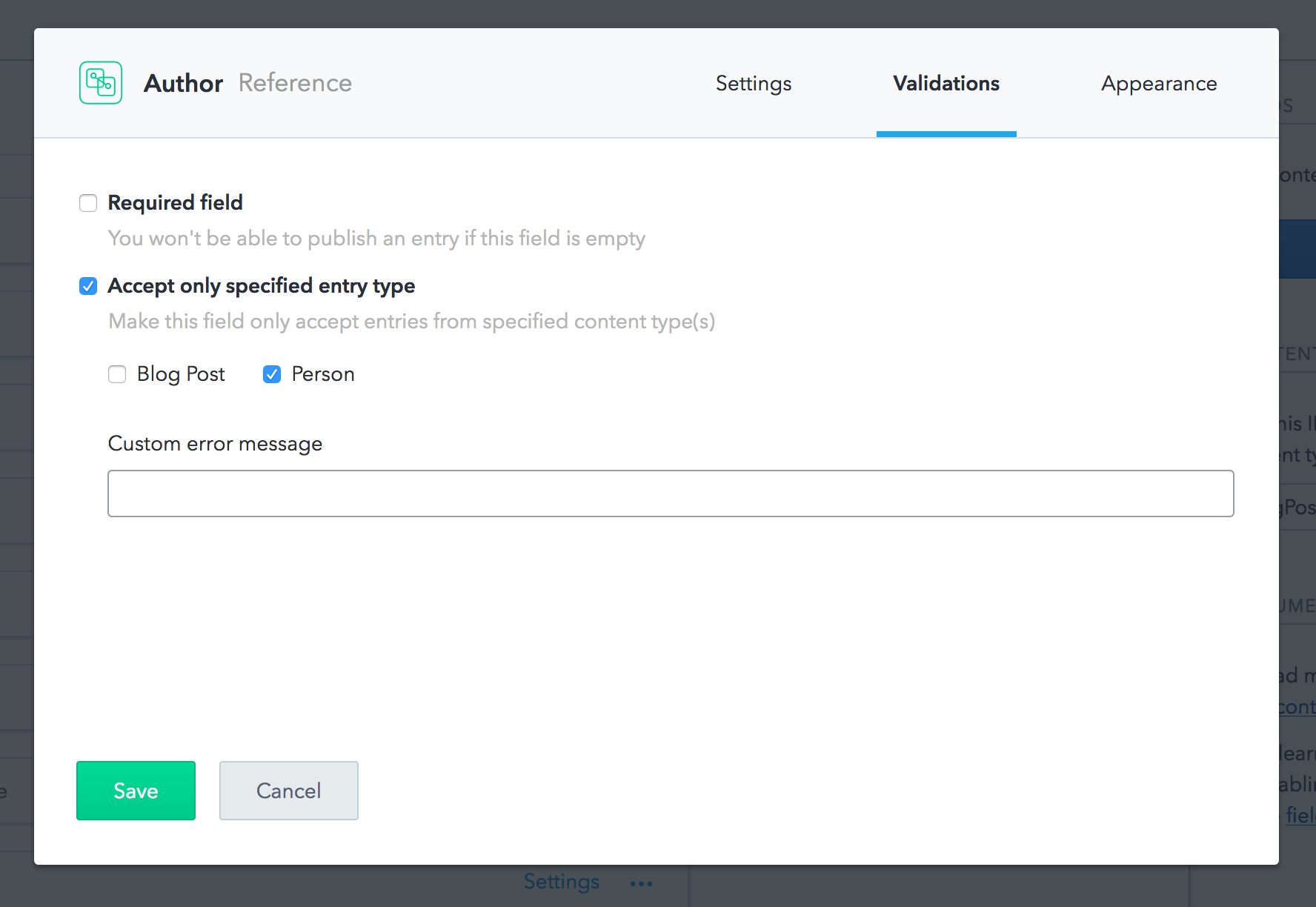This screenshot has height=907, width=1316.
Task: Toggle Required field by clicking its label
Action: coord(175,202)
